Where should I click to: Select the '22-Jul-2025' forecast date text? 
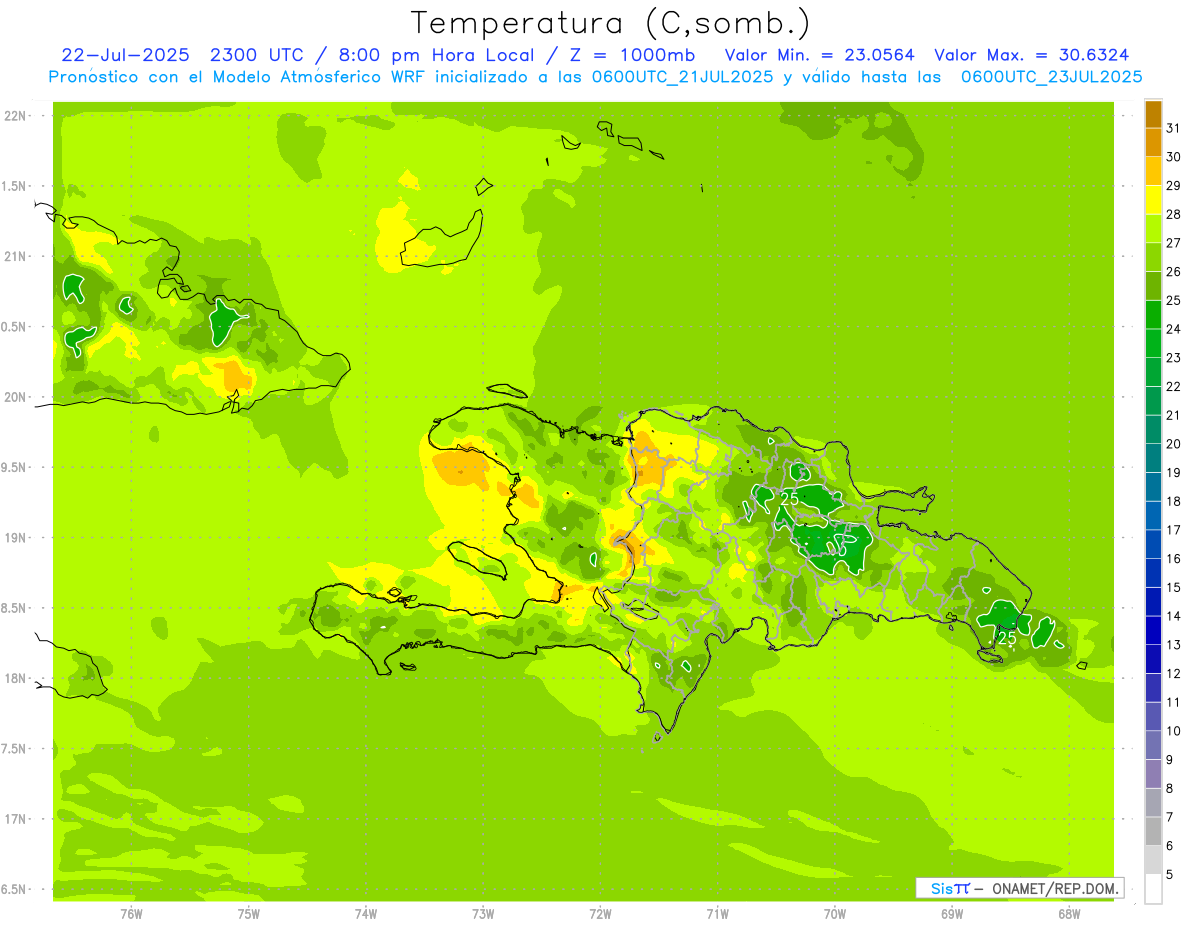[x=128, y=55]
